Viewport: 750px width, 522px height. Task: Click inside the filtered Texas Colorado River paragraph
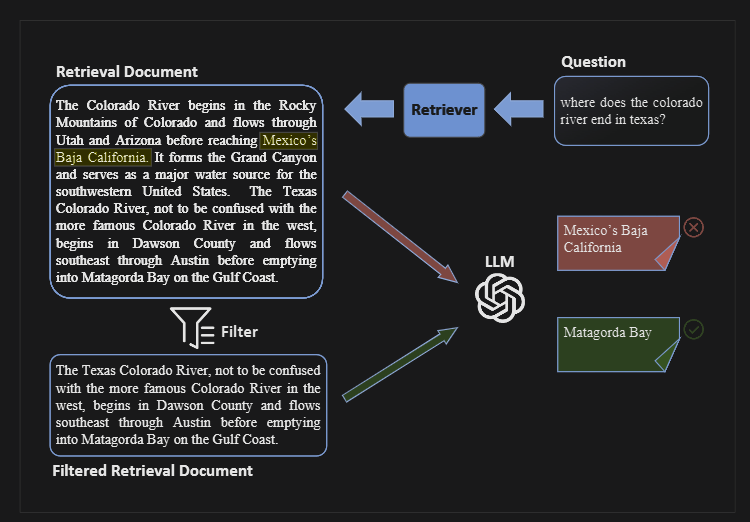188,405
